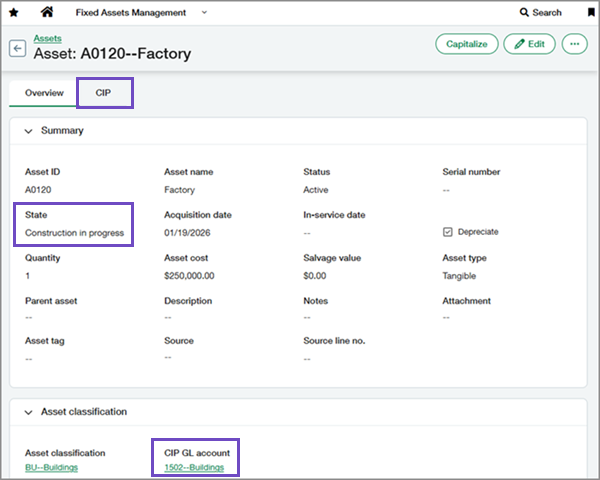The height and width of the screenshot is (480, 600).
Task: Click the favorites star icon
Action: 13,12
